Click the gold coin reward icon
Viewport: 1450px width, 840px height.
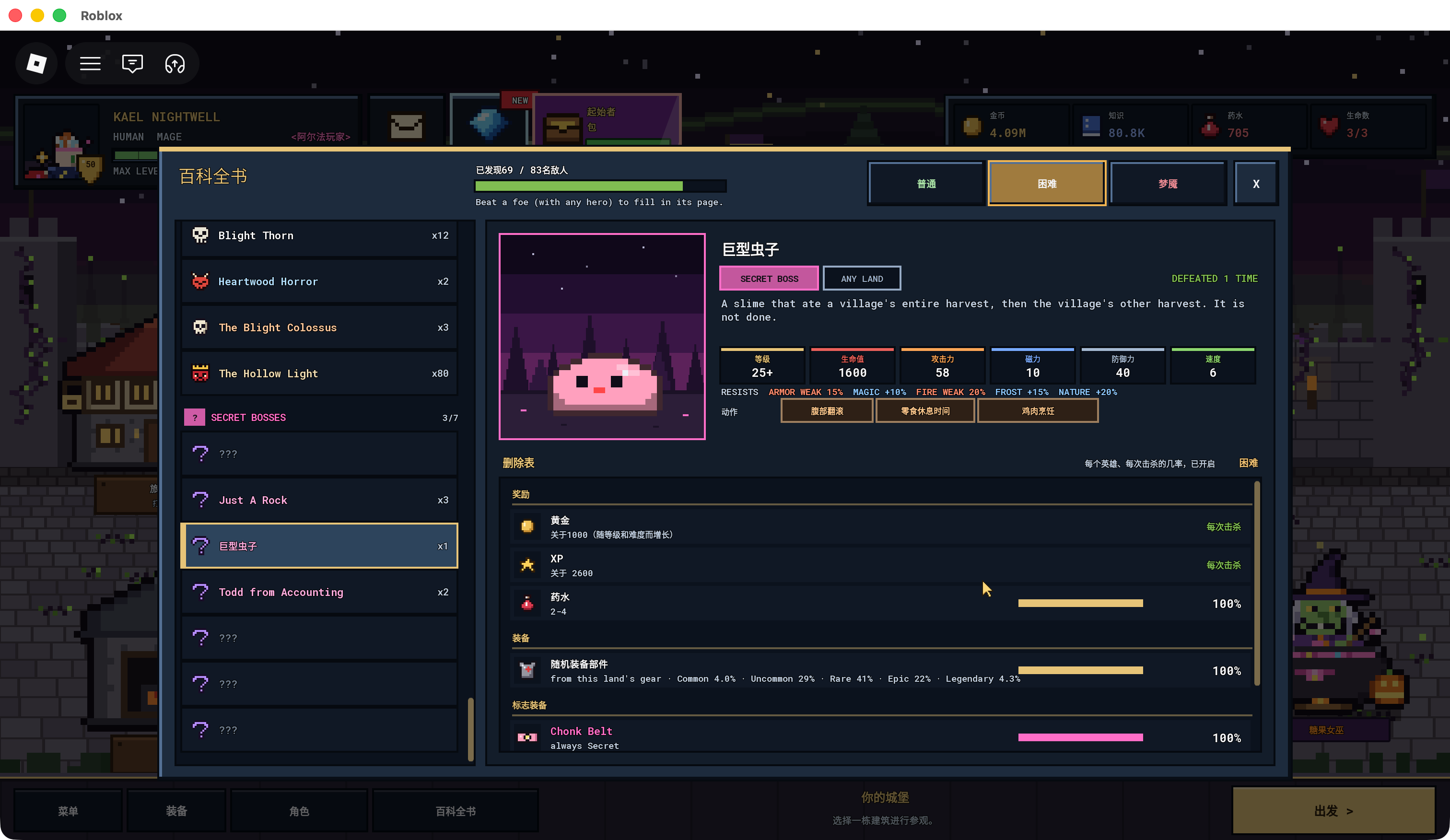(527, 526)
